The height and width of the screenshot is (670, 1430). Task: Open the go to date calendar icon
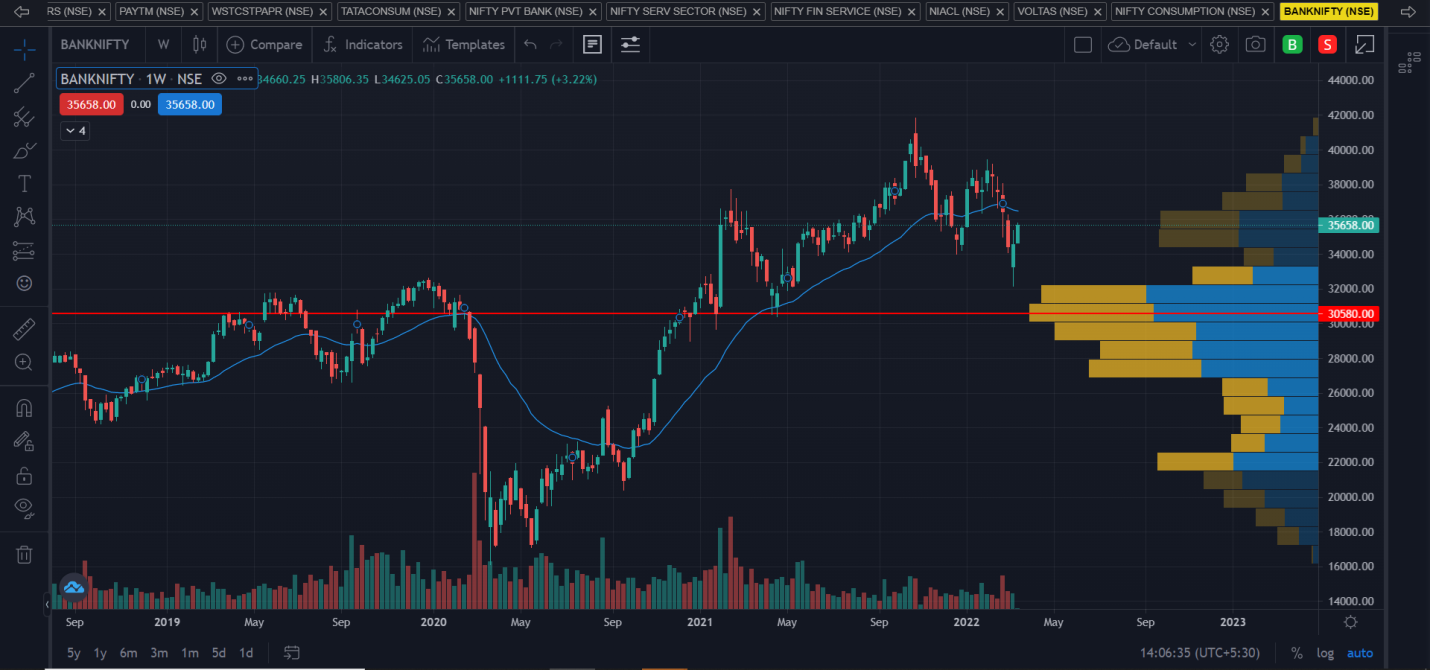click(292, 653)
